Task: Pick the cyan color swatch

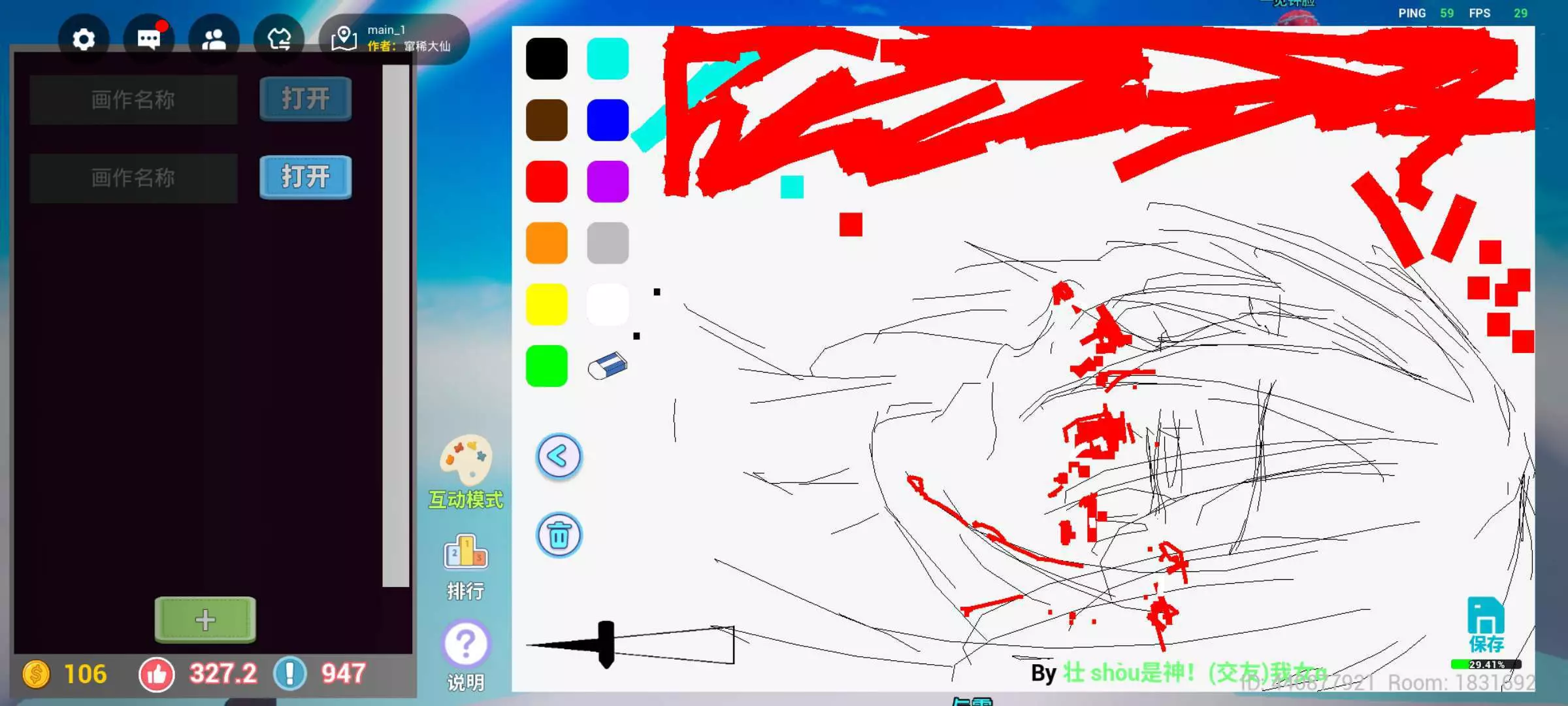Action: click(608, 59)
